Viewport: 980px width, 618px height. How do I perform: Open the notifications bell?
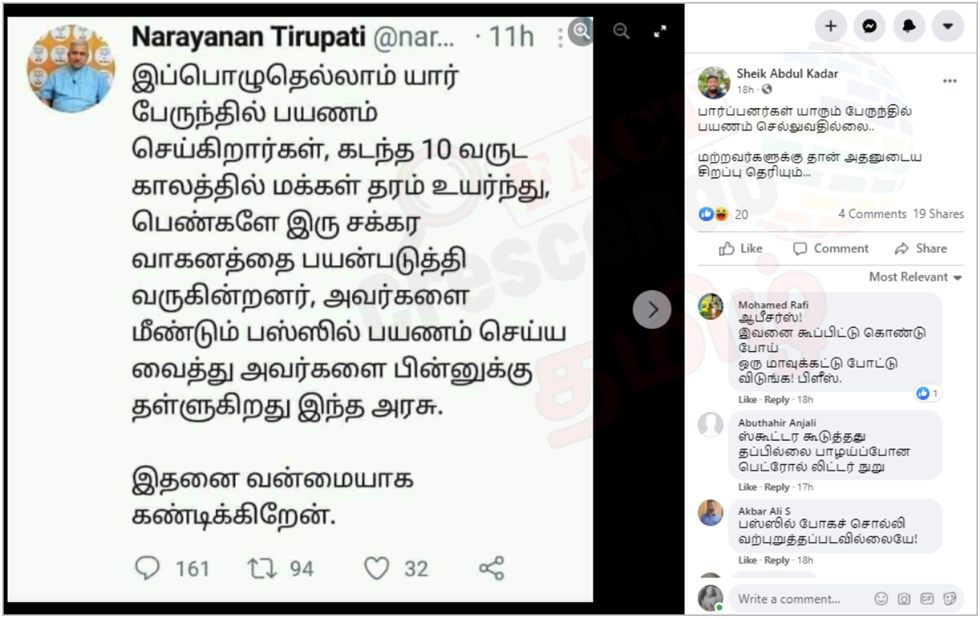[909, 26]
